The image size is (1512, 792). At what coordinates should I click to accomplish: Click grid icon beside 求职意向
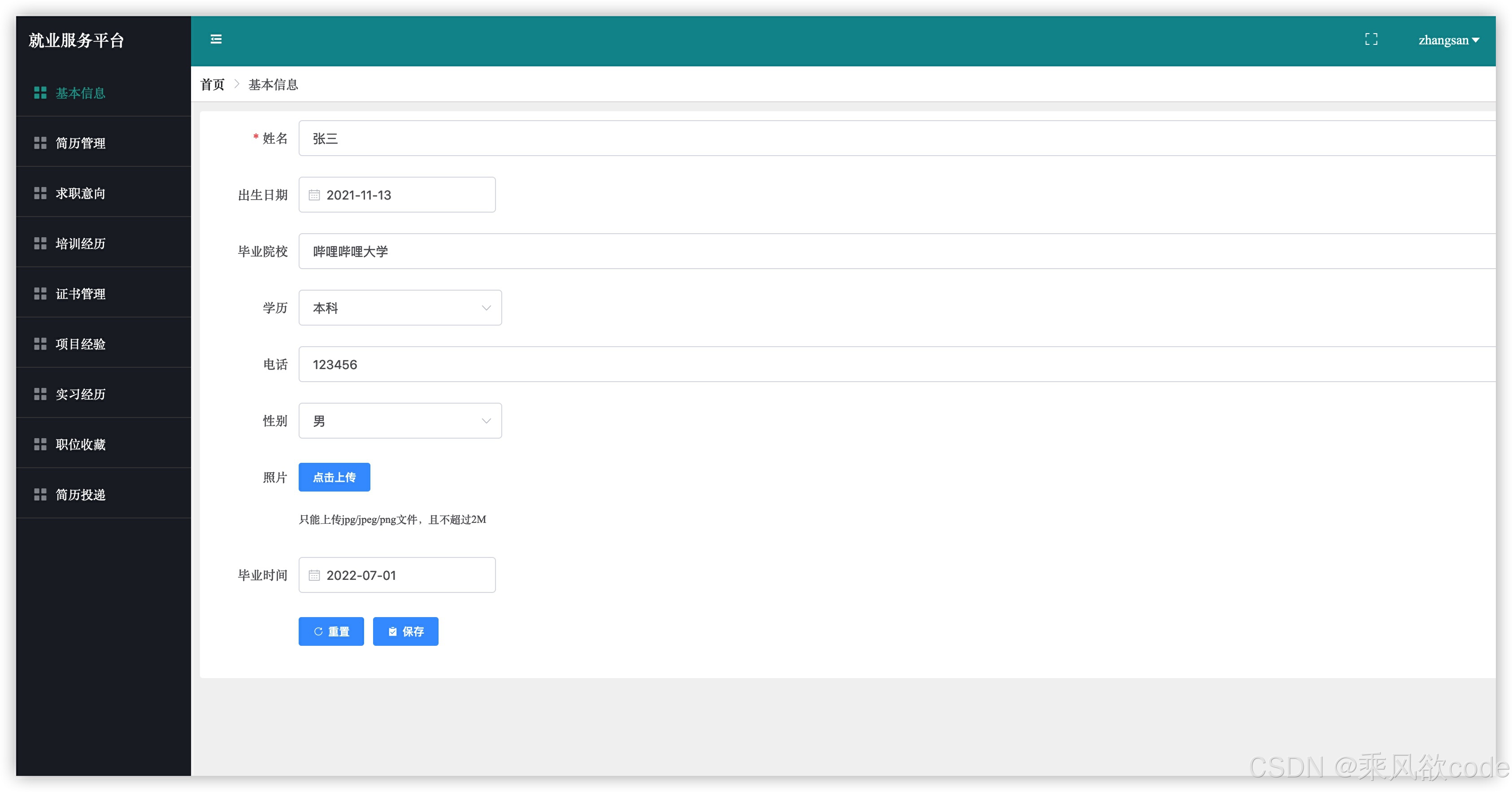coord(40,193)
